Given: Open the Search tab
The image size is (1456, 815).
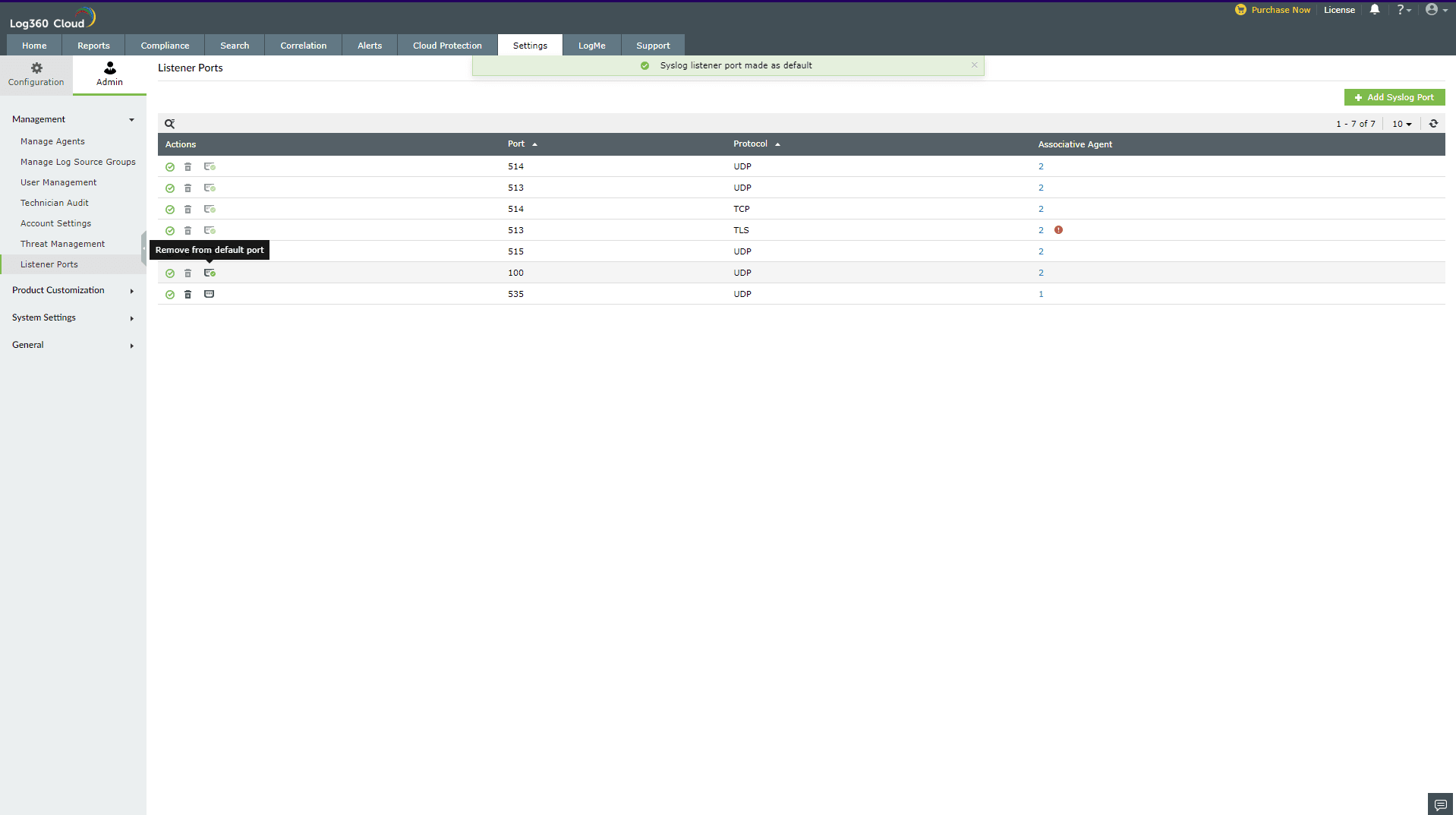Looking at the screenshot, I should (x=235, y=46).
